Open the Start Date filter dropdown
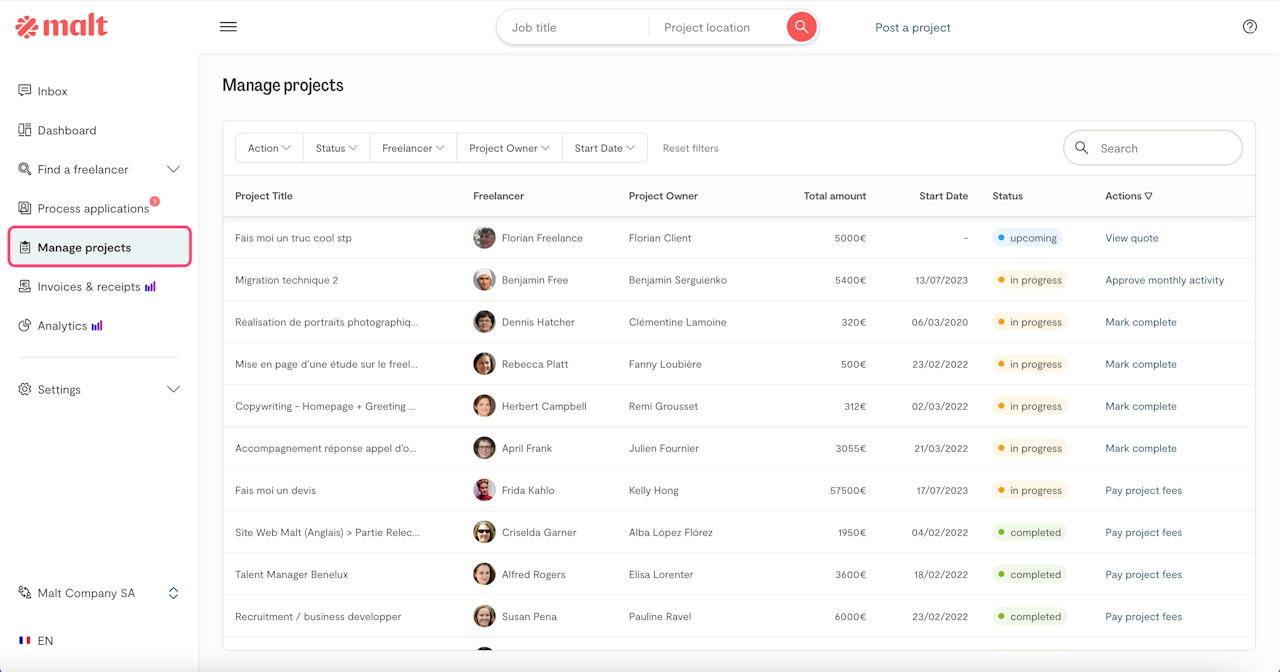The width and height of the screenshot is (1280, 672). pyautogui.click(x=604, y=148)
